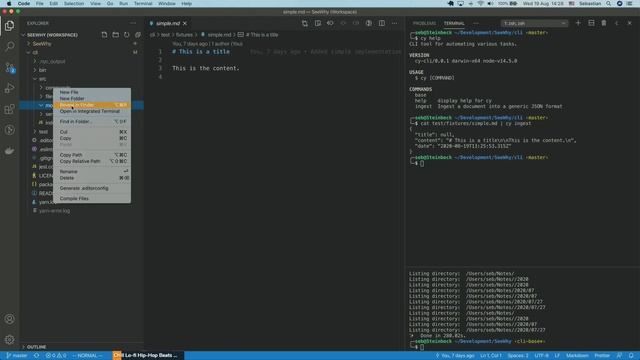The width and height of the screenshot is (640, 360).
Task: Click Ln 1, Col 1 indicator
Action: coord(491,356)
